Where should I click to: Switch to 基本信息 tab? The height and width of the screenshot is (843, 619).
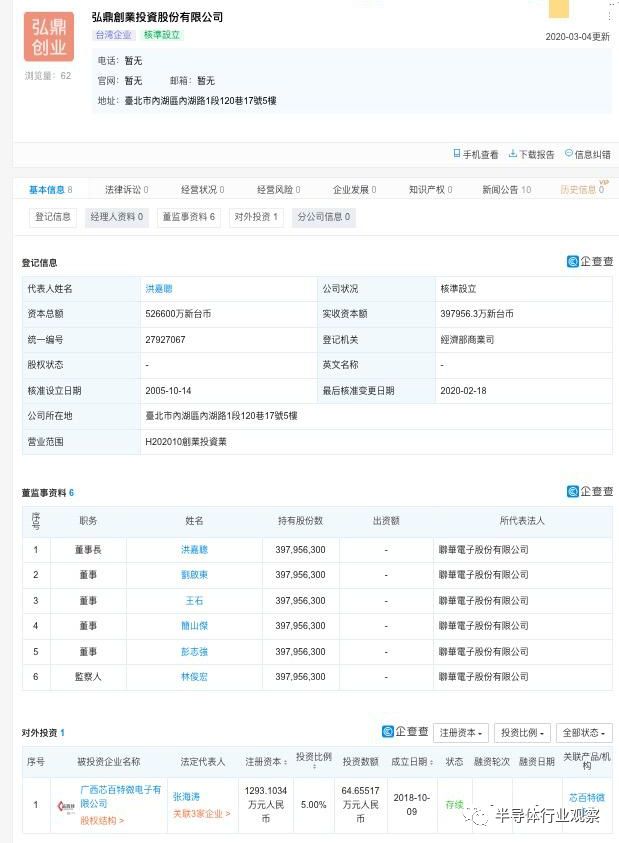pos(51,190)
